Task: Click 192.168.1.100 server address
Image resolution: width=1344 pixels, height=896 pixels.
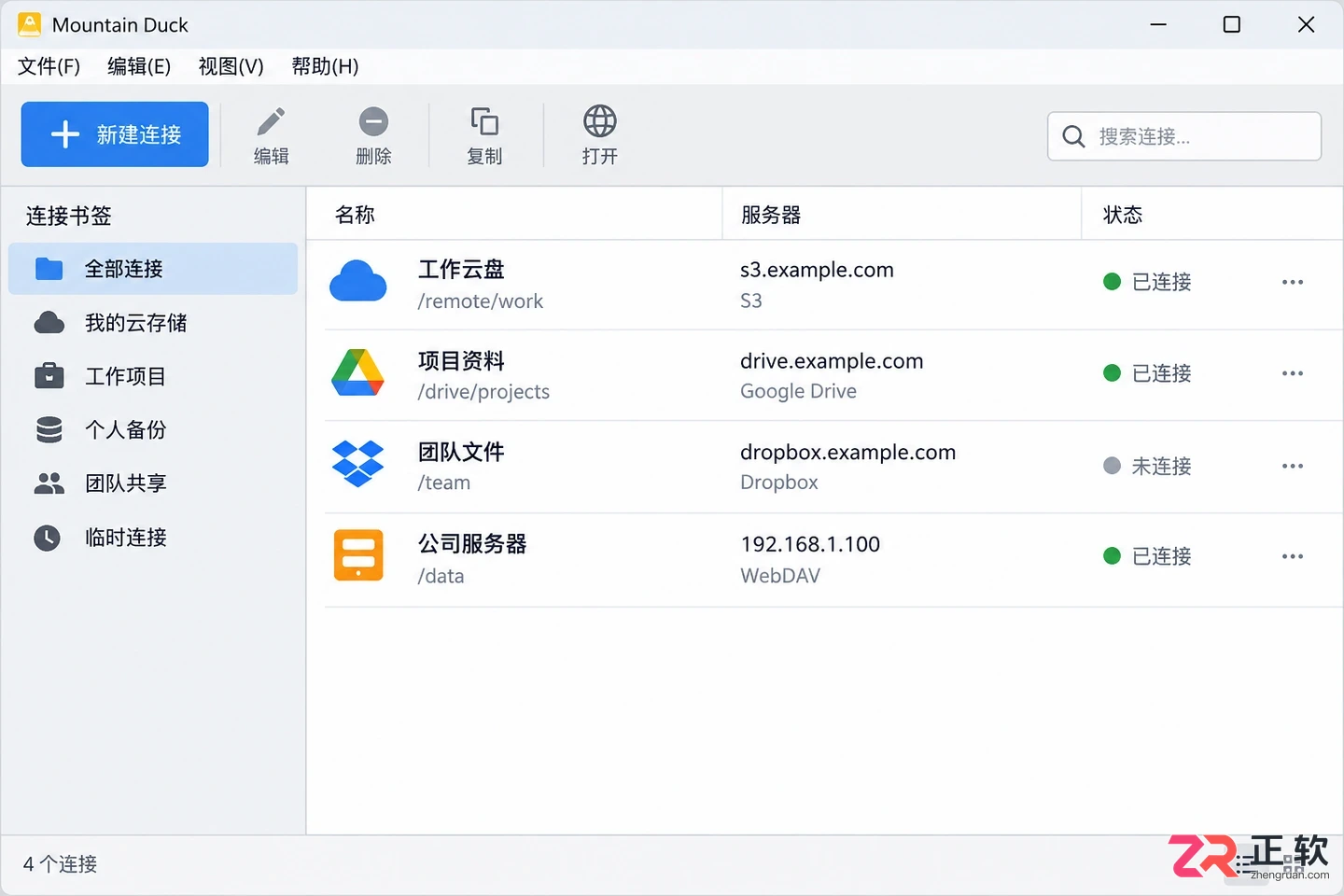Action: click(810, 544)
